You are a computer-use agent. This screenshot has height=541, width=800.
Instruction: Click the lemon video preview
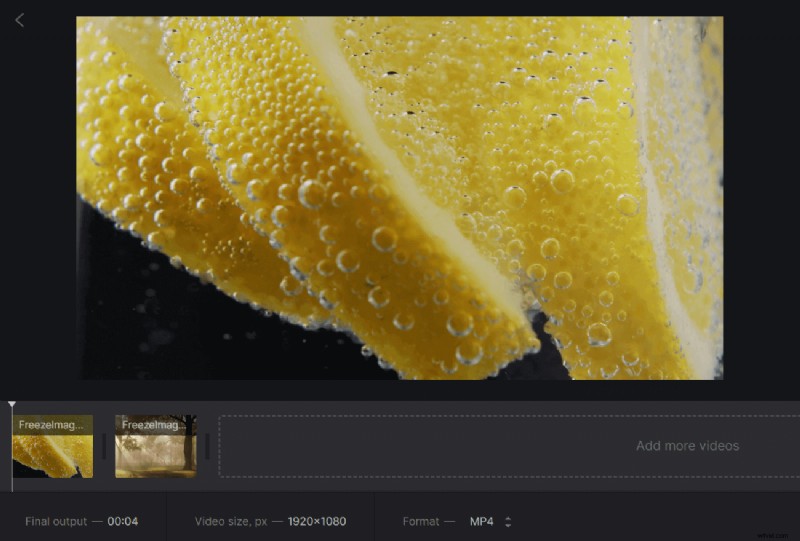[399, 198]
